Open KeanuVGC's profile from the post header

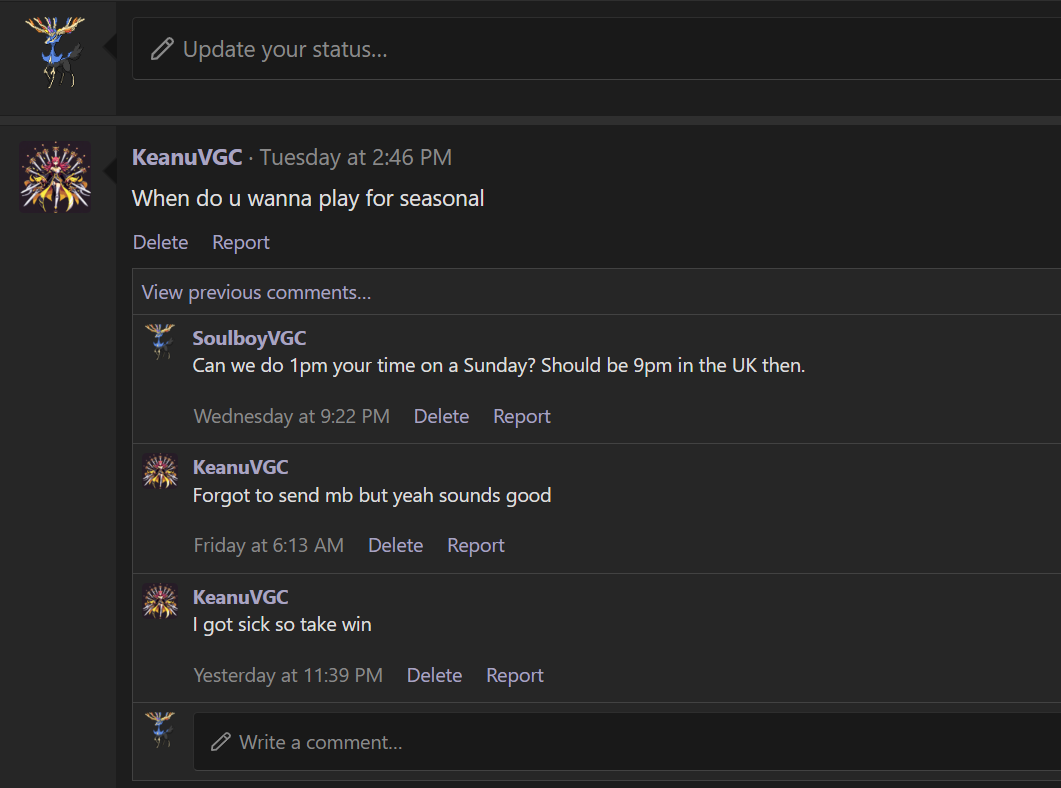(x=187, y=157)
